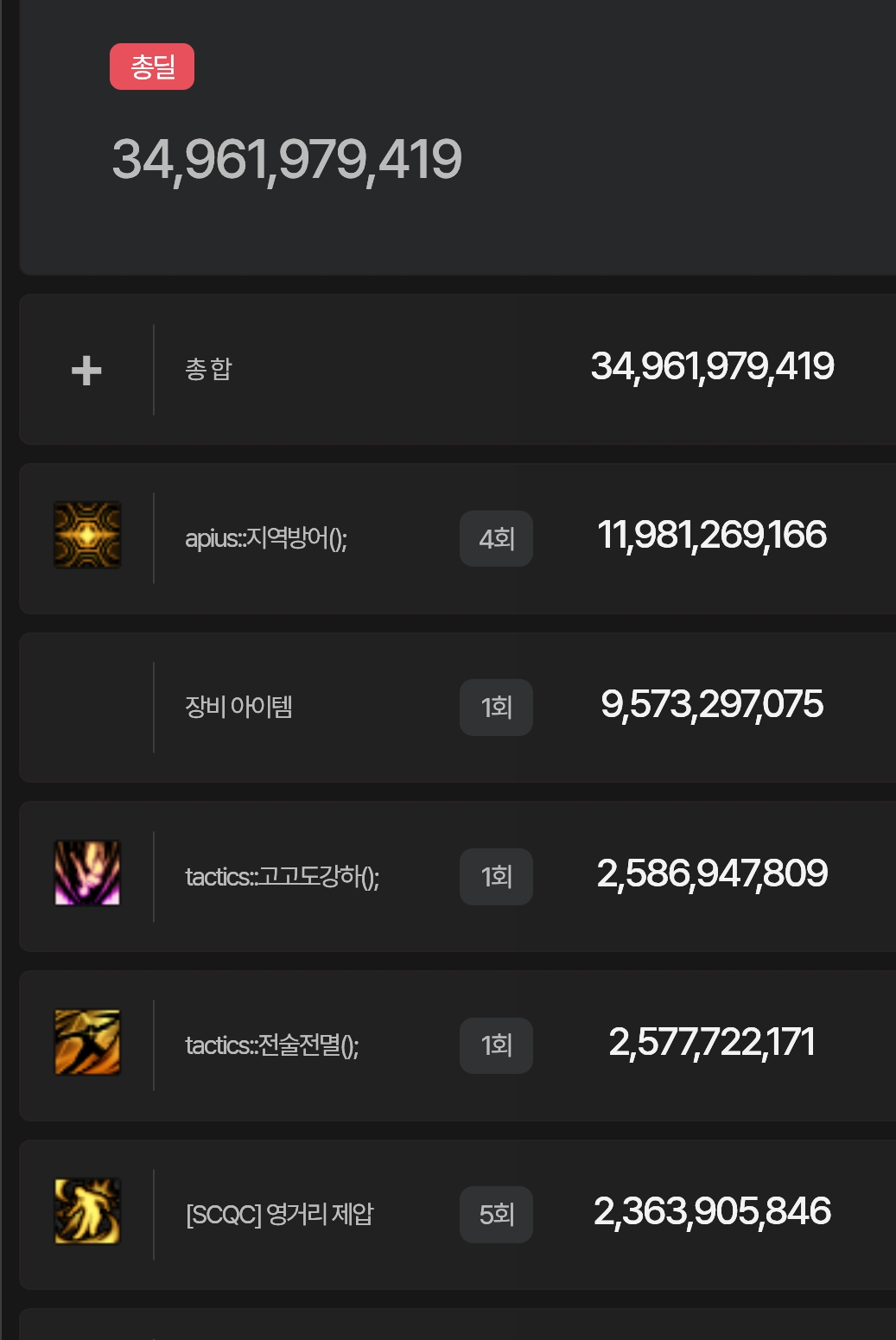The width and height of the screenshot is (896, 1340).
Task: Open the [SCQC] 영거리 제압 skill name
Action: (280, 1215)
